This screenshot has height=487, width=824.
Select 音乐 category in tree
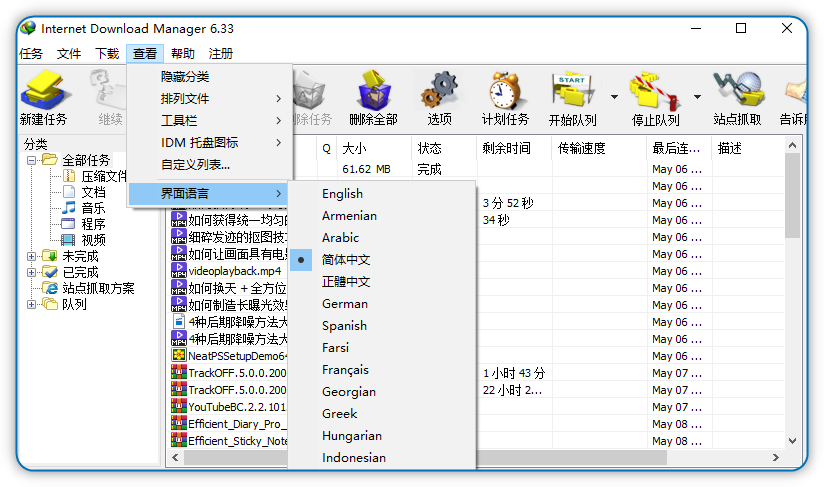[x=94, y=208]
